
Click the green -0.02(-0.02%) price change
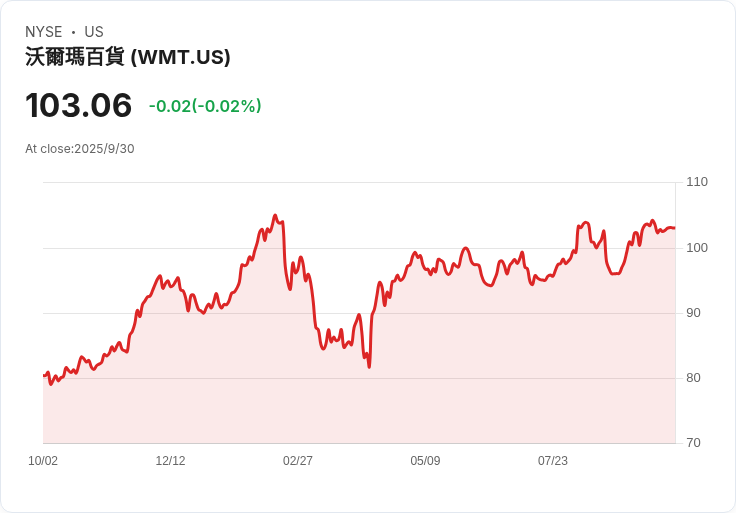click(x=205, y=106)
